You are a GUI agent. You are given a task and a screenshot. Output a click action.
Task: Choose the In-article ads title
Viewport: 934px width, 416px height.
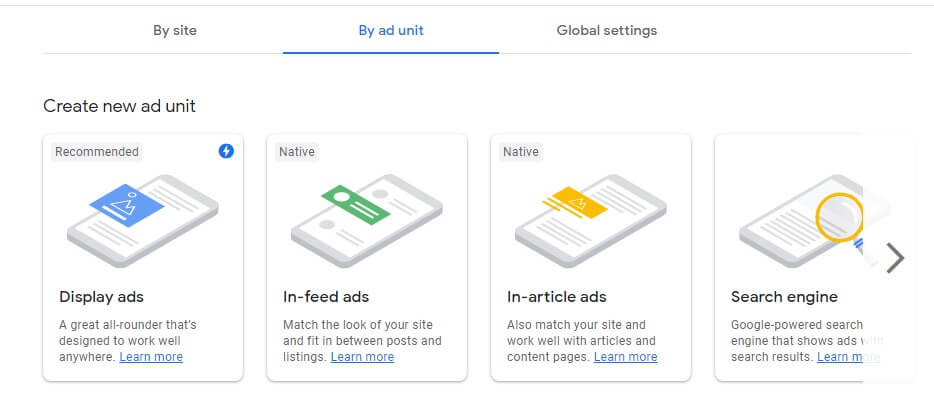556,297
